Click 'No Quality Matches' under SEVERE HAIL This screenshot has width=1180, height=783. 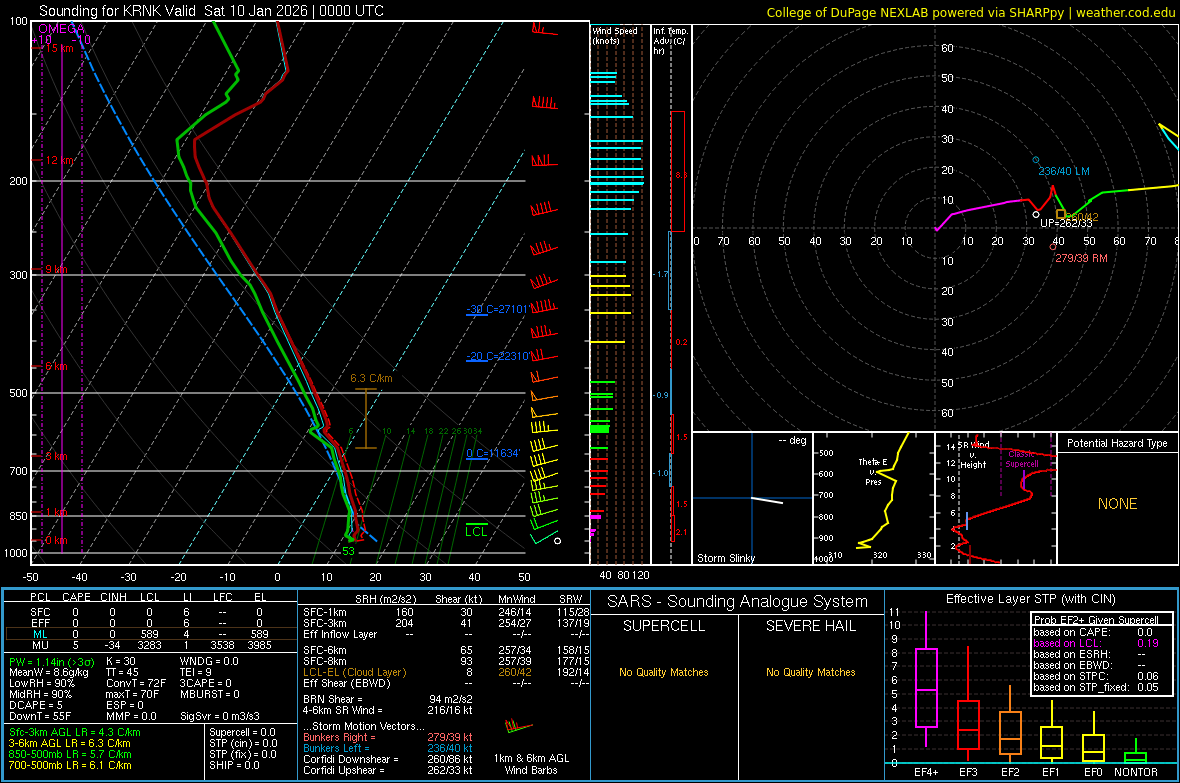click(x=810, y=672)
